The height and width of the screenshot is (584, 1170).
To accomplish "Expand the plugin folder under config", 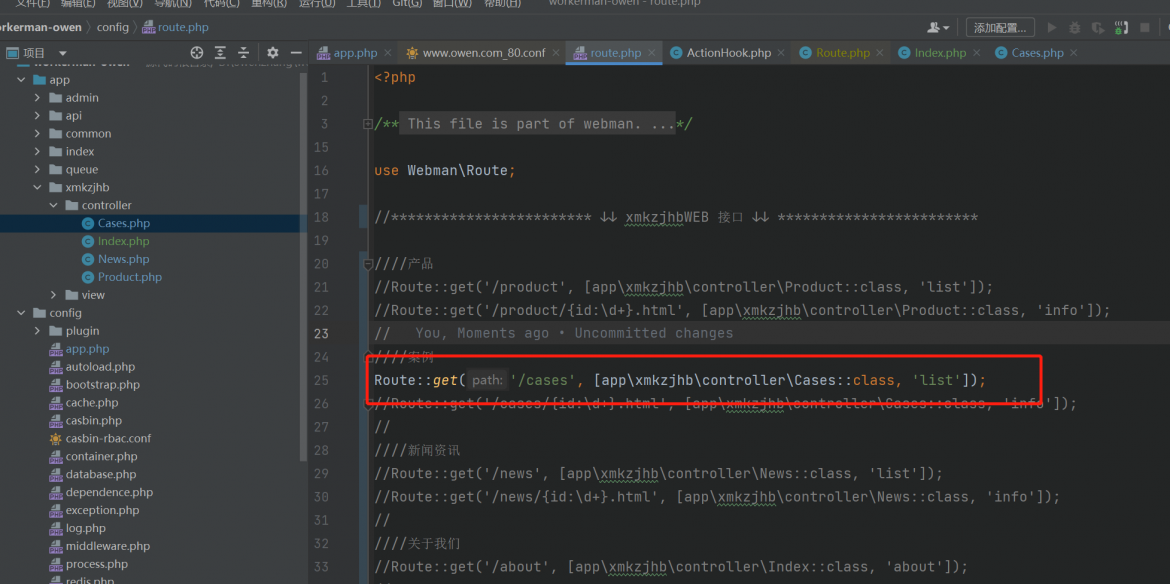I will (37, 330).
